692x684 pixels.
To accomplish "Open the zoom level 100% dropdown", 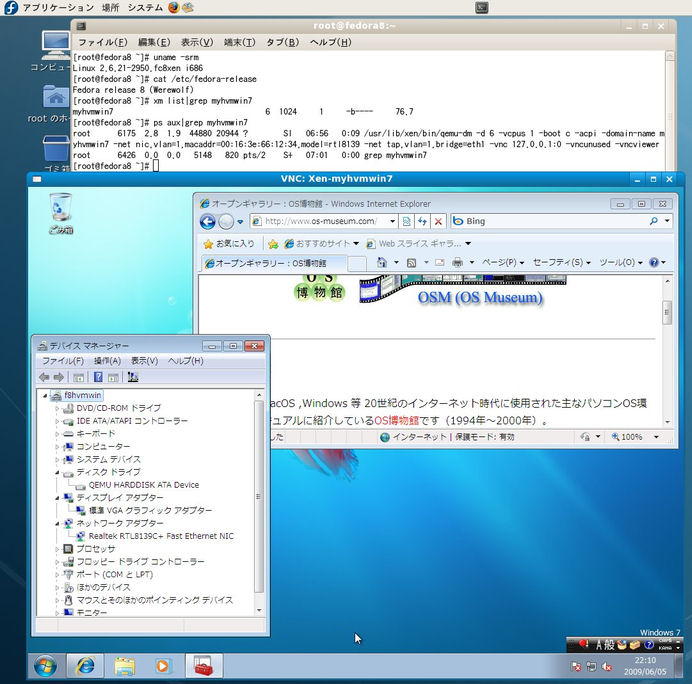I will coord(656,437).
